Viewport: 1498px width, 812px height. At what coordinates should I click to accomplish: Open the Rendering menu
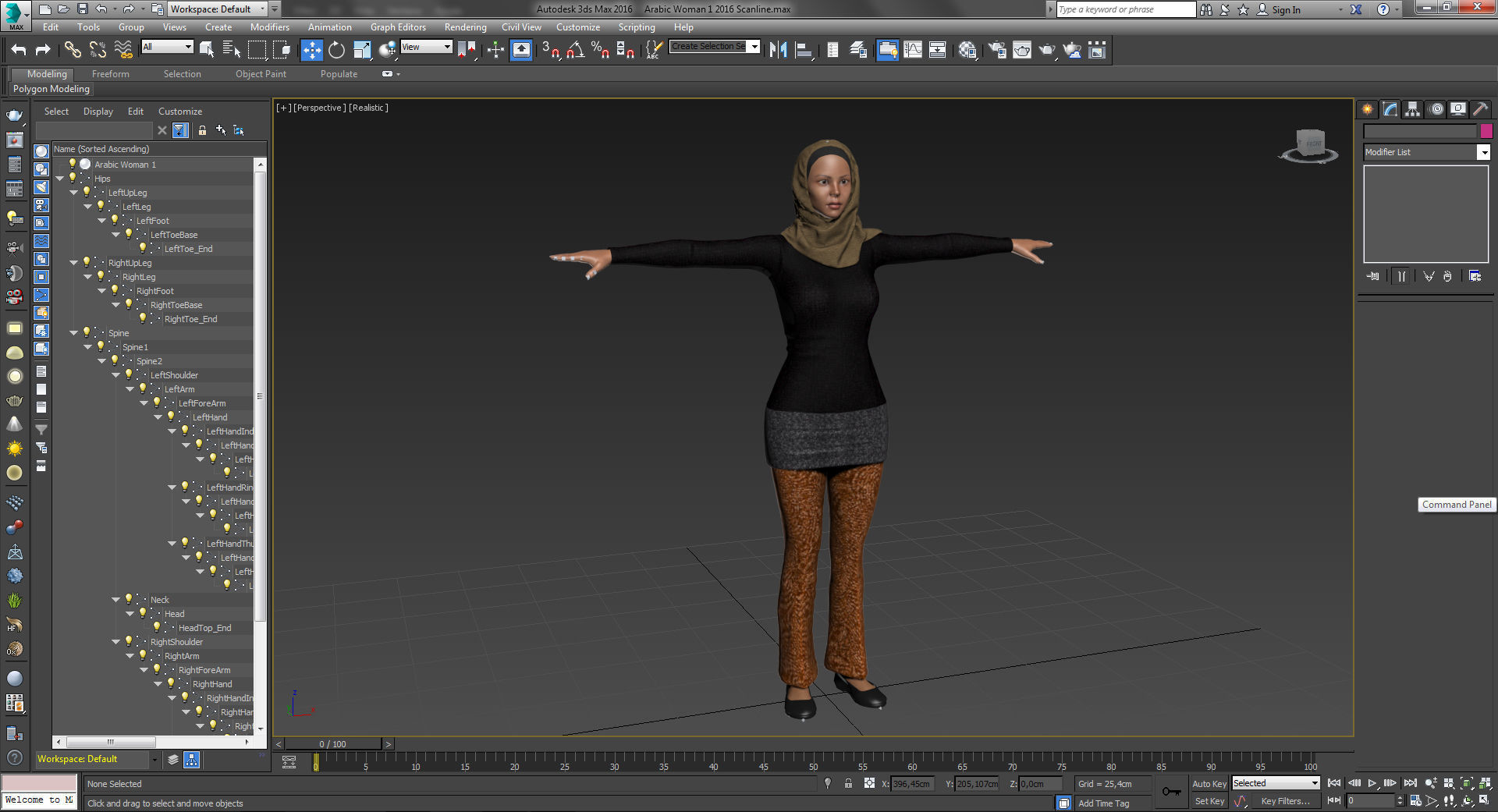click(465, 27)
